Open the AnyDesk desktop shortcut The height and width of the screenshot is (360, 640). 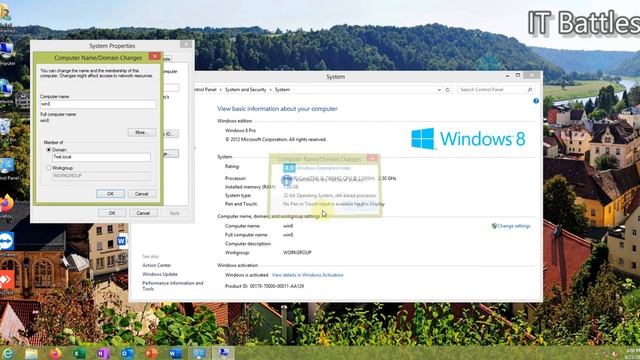point(7,281)
